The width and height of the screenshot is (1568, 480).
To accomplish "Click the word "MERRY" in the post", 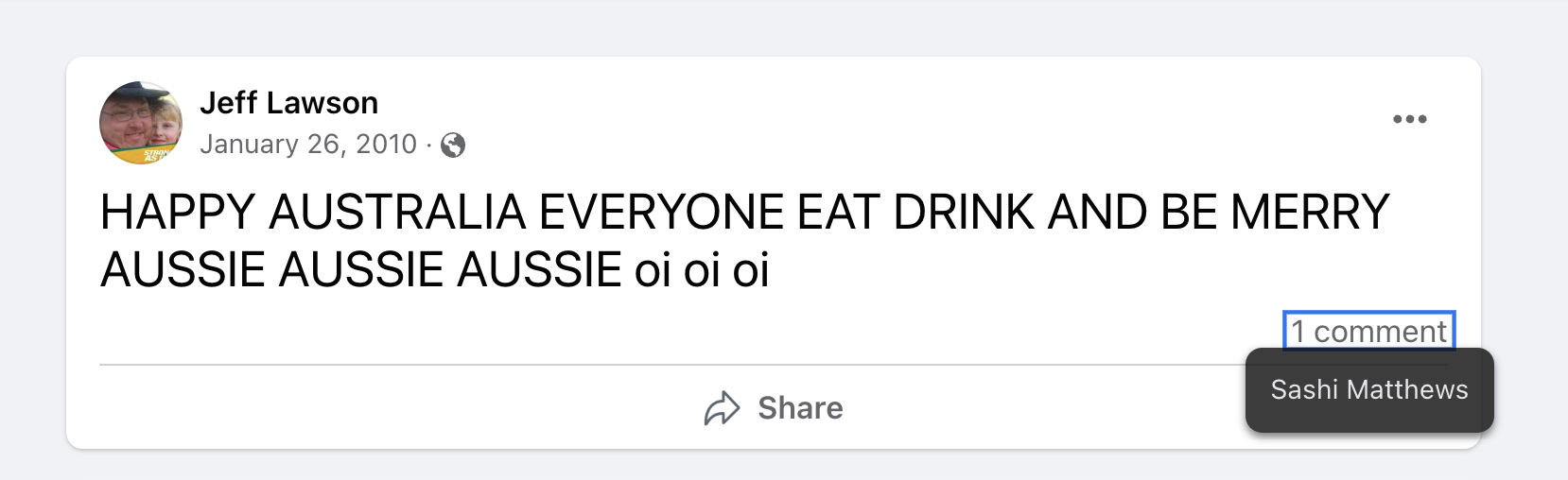I will (1310, 212).
